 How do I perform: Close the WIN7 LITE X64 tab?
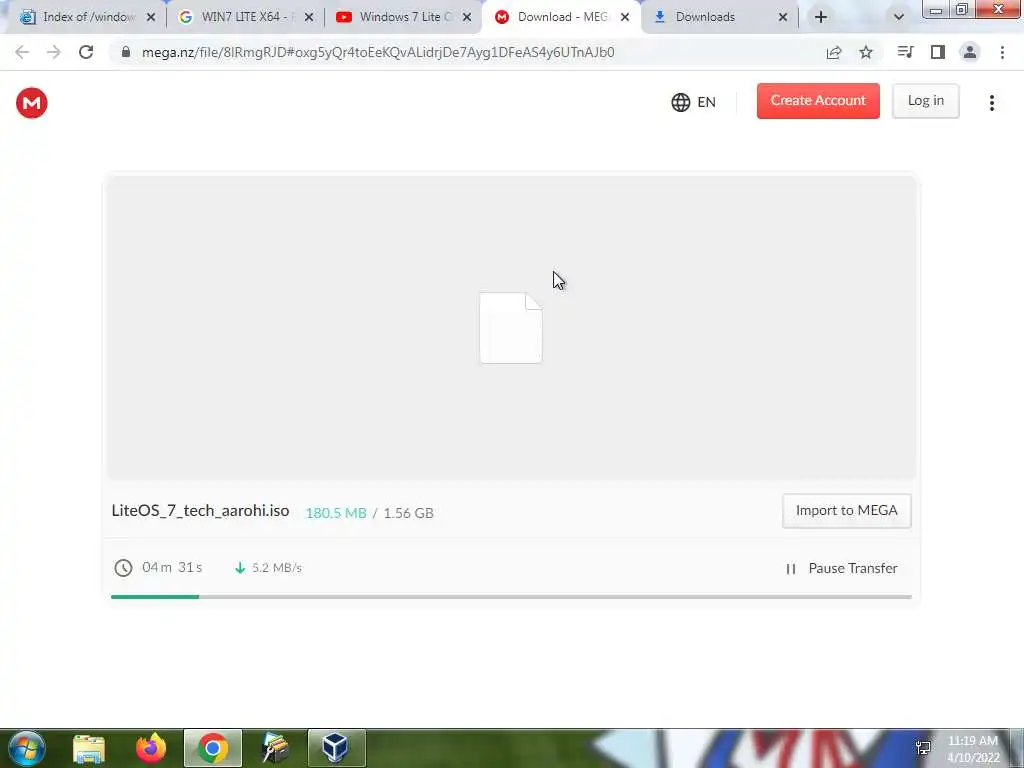coord(309,18)
